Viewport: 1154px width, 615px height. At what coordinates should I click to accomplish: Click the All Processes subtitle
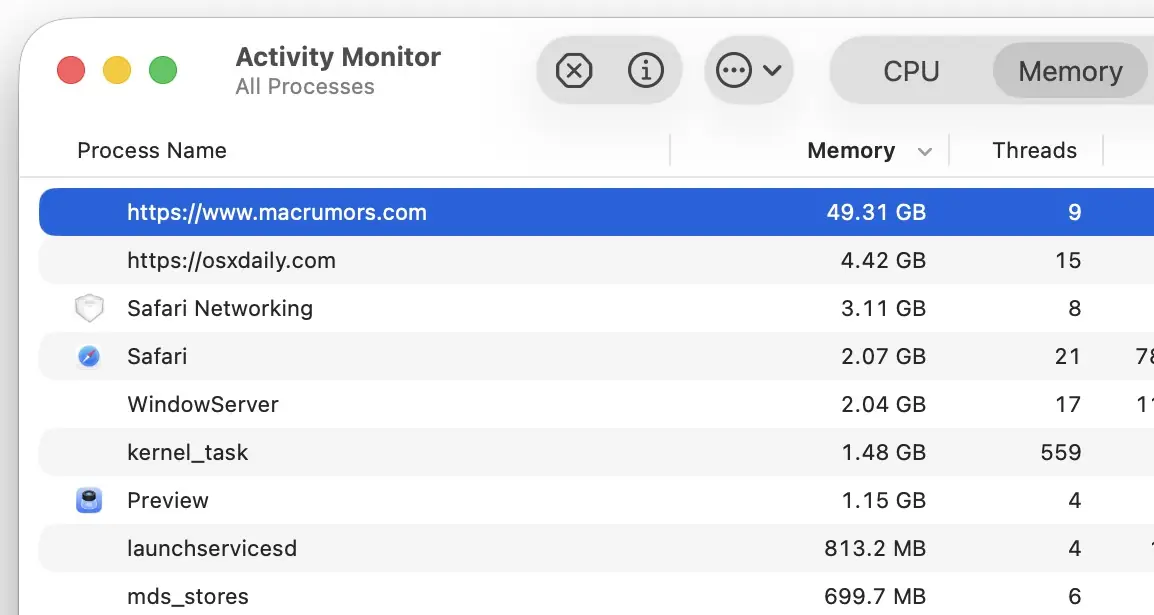point(305,87)
